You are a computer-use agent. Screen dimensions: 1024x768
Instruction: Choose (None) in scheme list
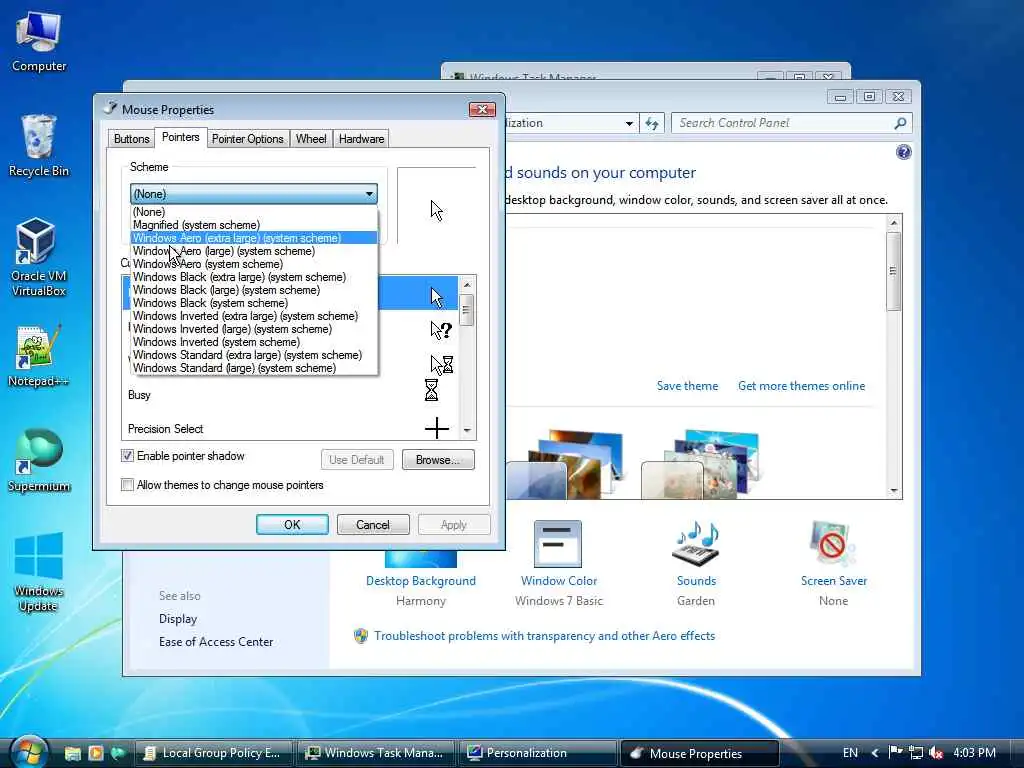click(x=254, y=212)
